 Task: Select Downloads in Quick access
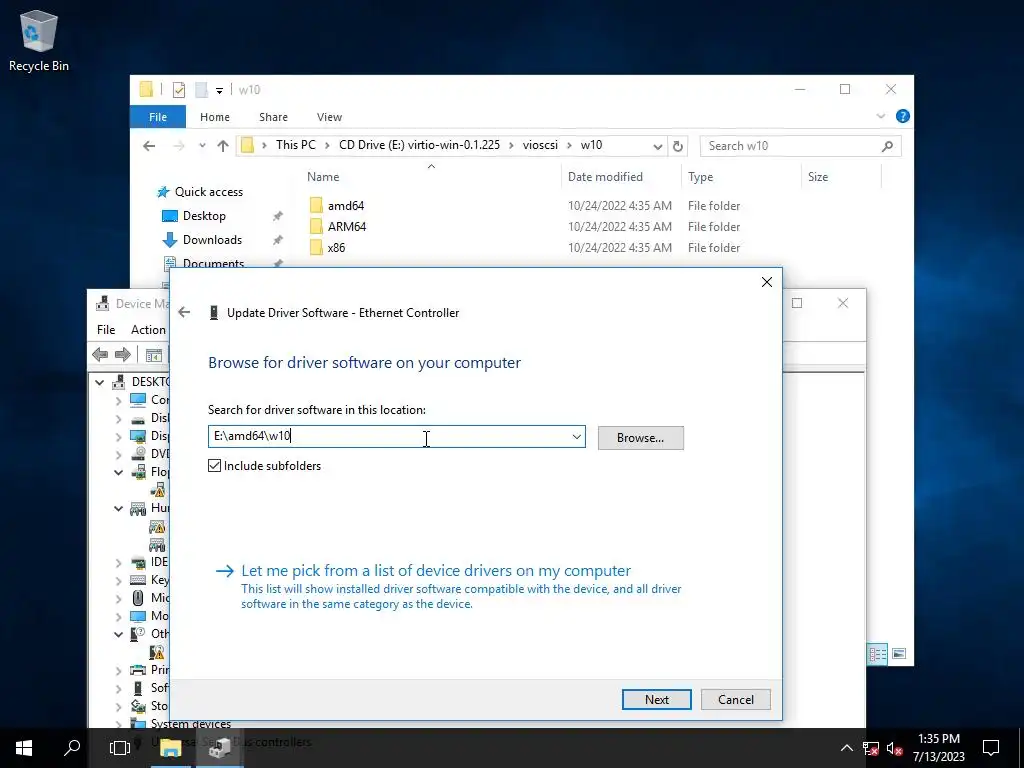212,240
